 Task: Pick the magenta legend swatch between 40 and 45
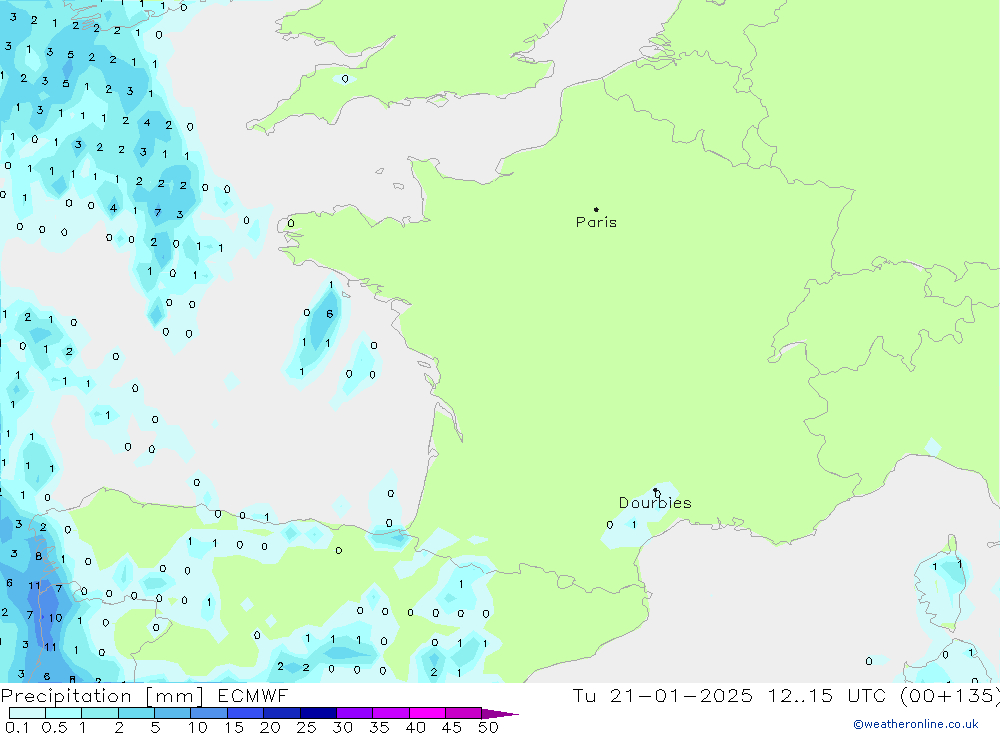[427, 714]
